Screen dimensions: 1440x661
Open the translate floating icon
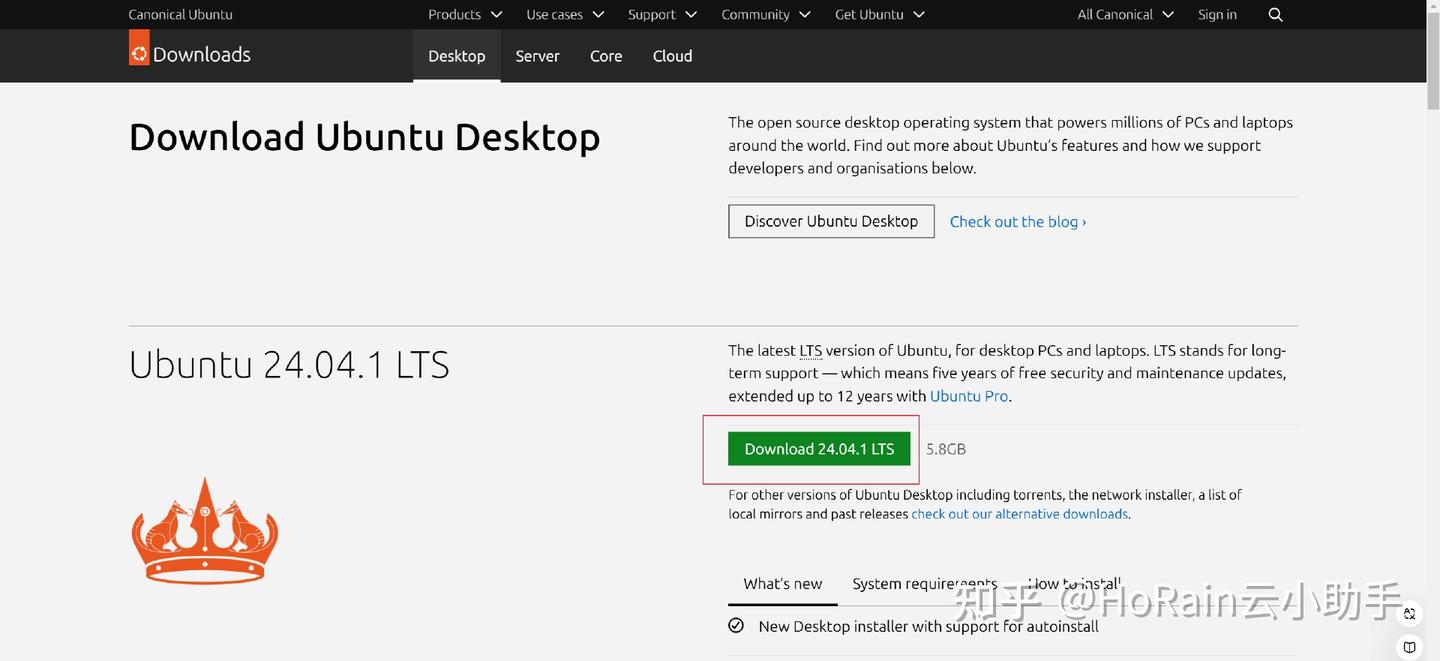(x=1409, y=613)
